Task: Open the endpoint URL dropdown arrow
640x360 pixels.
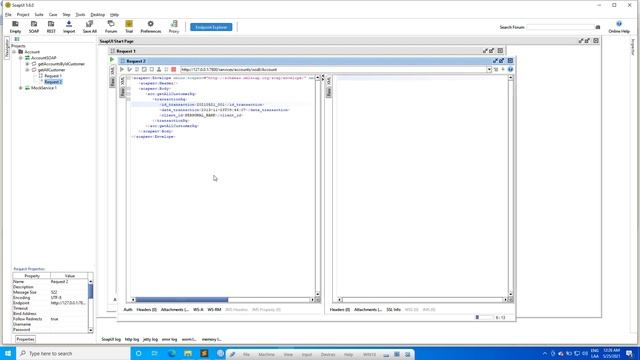Action: [489, 69]
